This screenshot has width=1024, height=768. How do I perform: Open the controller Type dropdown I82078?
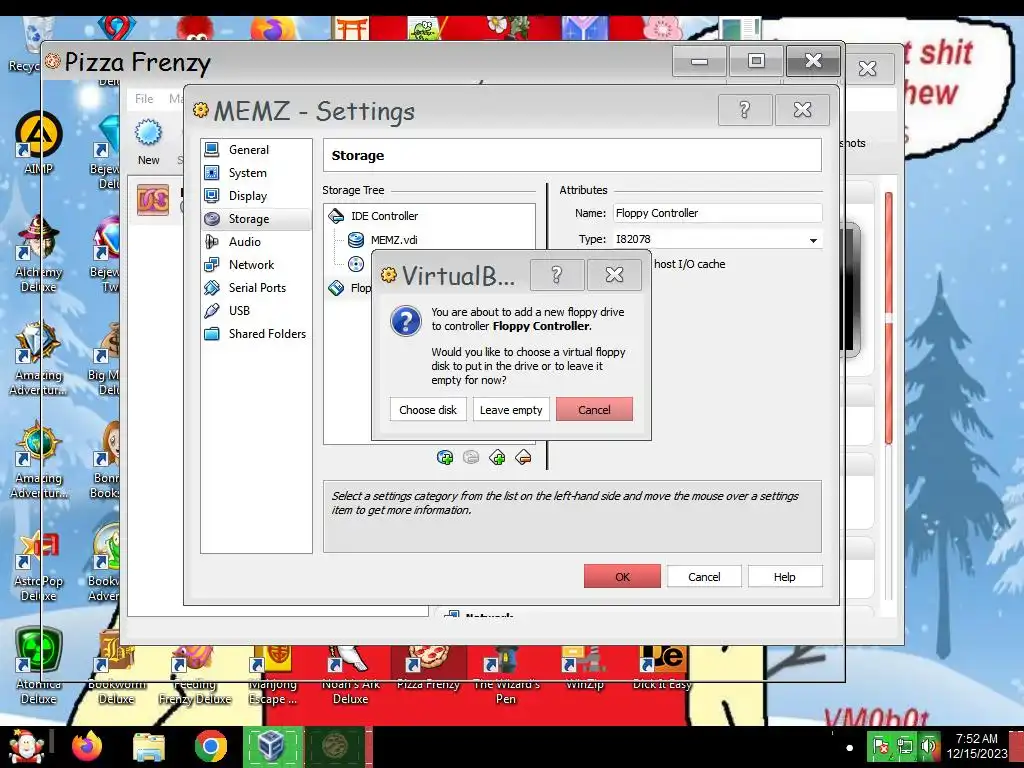[x=717, y=240]
